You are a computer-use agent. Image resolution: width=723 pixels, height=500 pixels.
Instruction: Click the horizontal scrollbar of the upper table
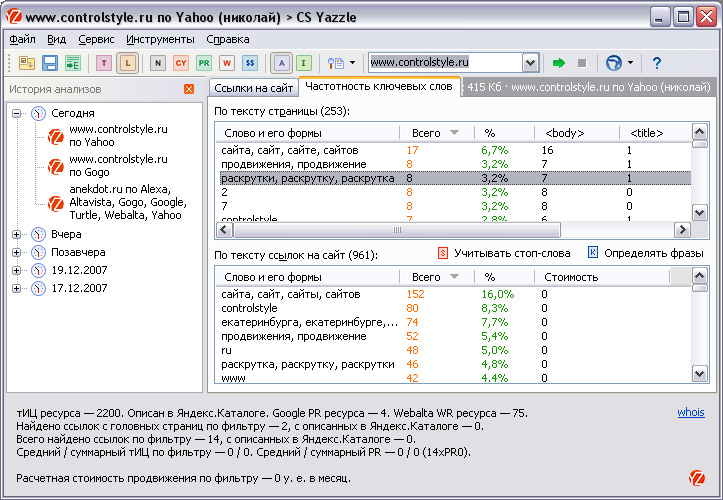[450, 231]
